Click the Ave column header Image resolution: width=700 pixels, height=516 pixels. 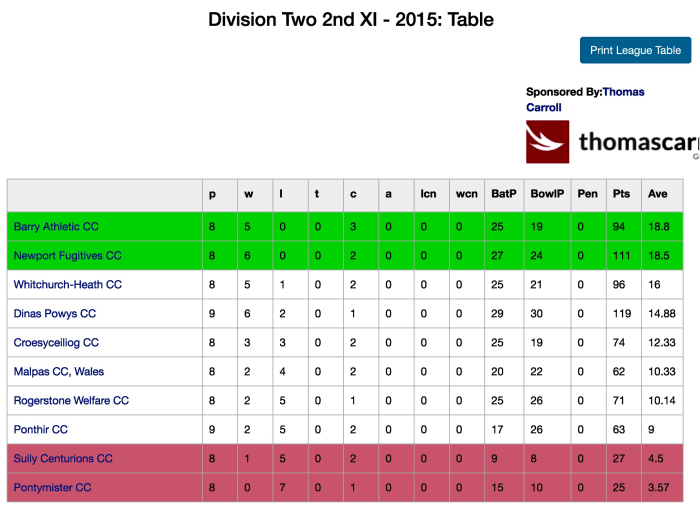coord(657,194)
